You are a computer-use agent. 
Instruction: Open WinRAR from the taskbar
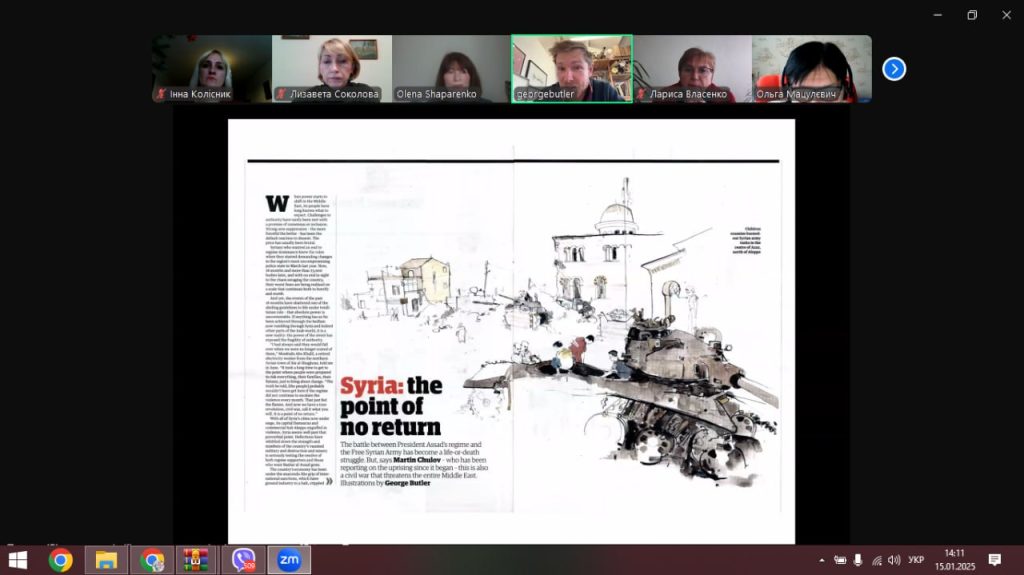(x=196, y=560)
